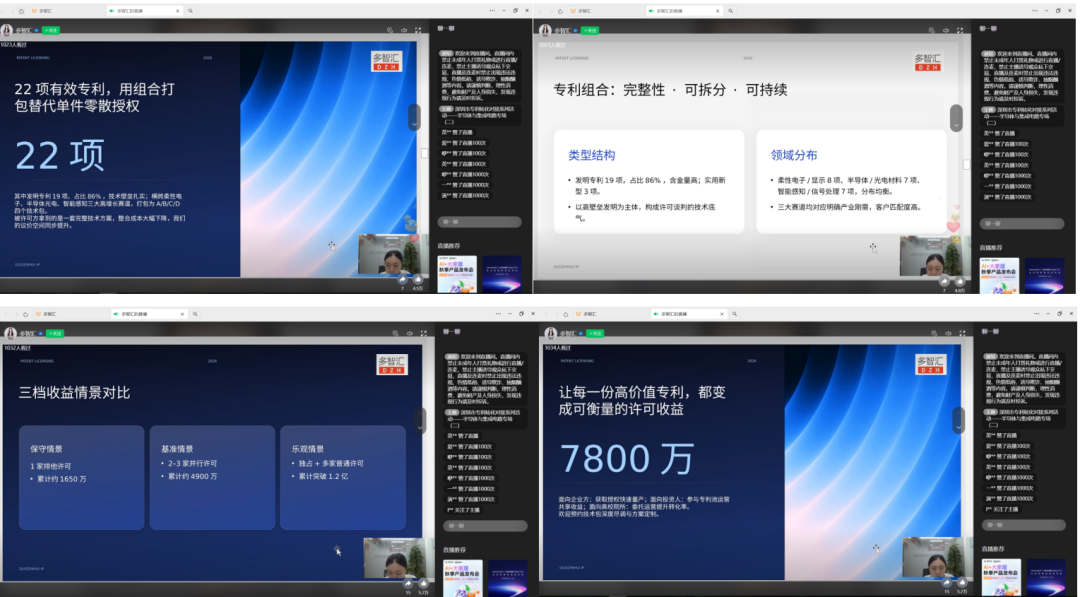Screen dimensions: 1080x597
Task: Open search in the 专利组合 slide window
Action: [x=731, y=11]
